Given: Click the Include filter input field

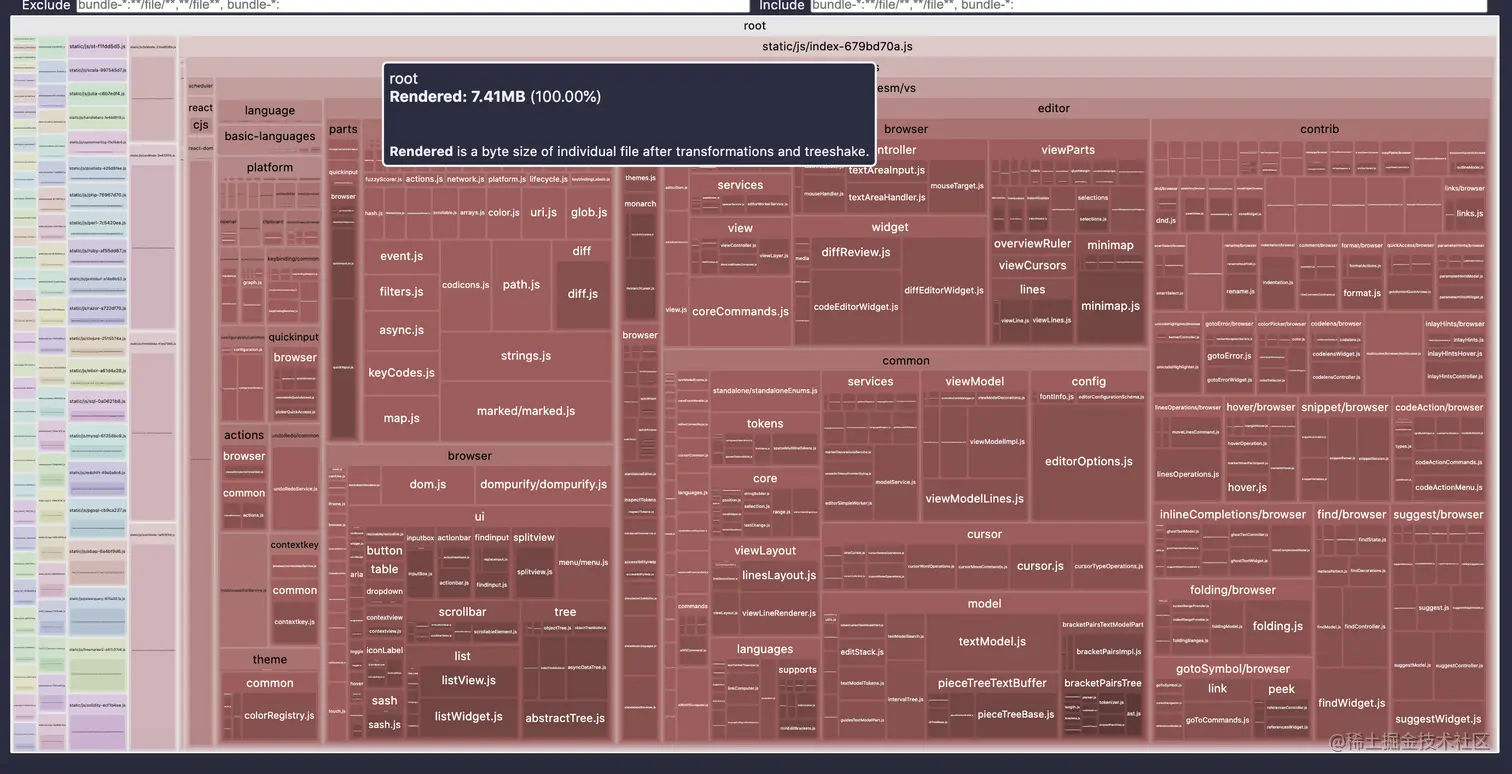Looking at the screenshot, I should pos(1150,6).
